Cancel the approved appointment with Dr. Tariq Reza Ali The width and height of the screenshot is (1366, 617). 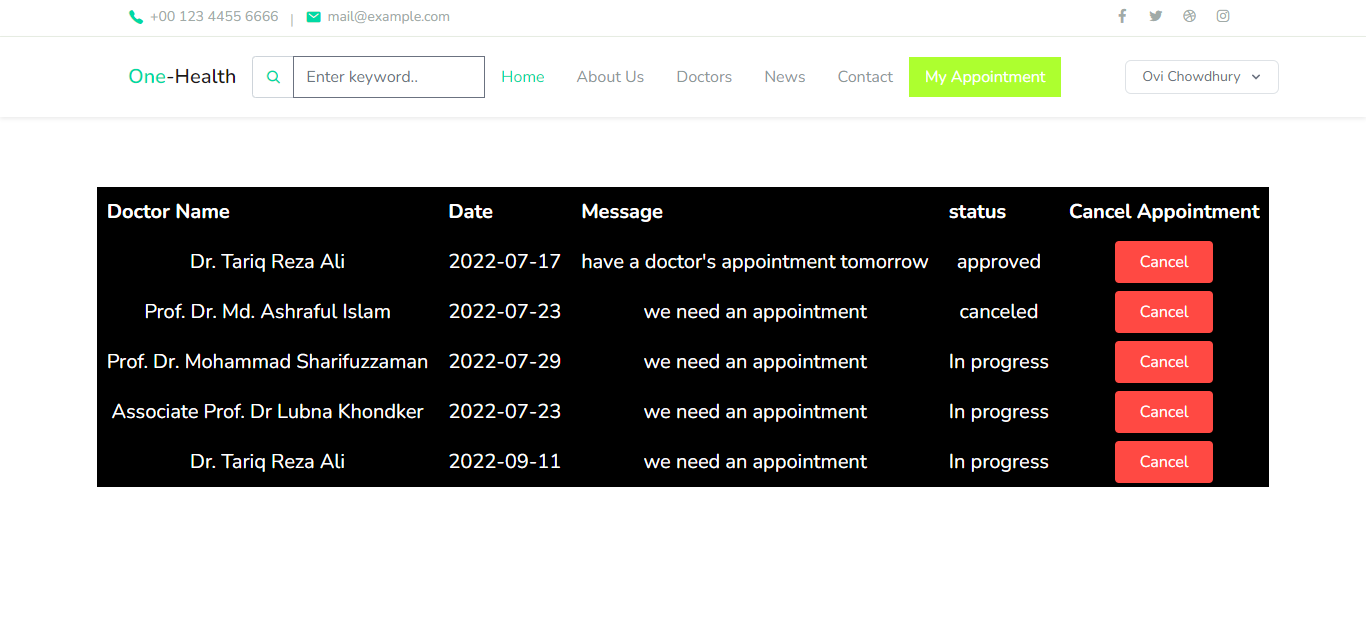[x=1163, y=261]
